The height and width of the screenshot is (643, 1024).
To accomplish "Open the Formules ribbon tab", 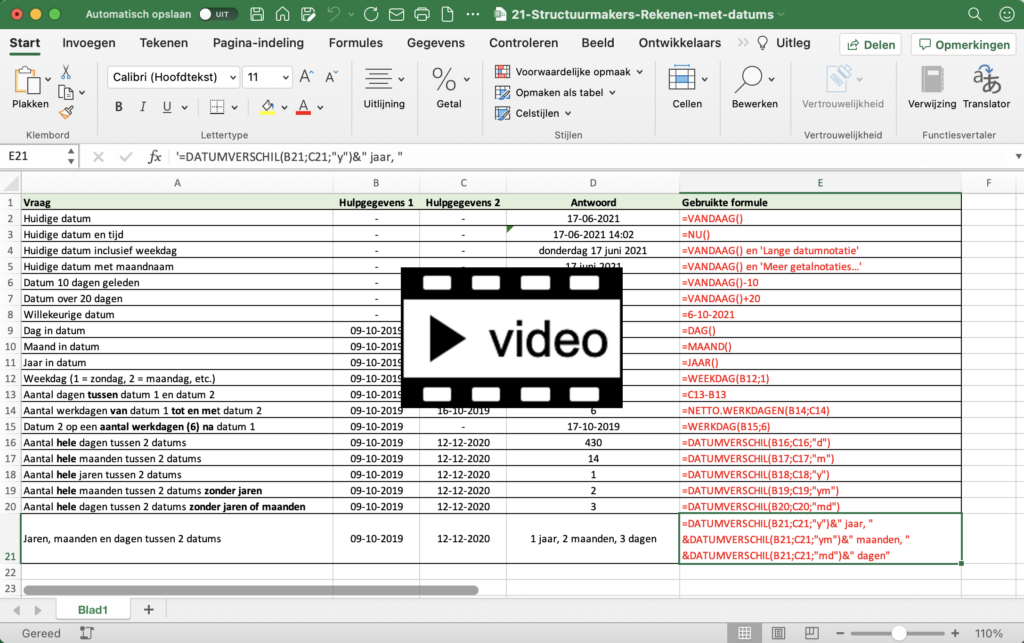I will pyautogui.click(x=355, y=43).
